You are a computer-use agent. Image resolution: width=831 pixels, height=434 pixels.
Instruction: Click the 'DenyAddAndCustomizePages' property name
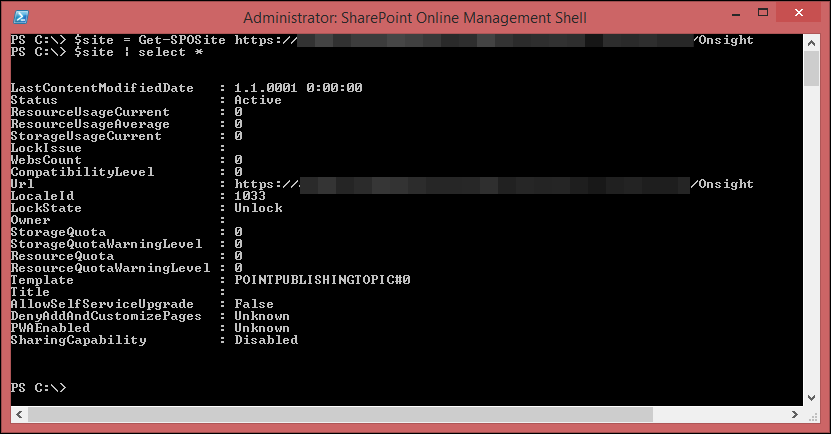tap(107, 316)
